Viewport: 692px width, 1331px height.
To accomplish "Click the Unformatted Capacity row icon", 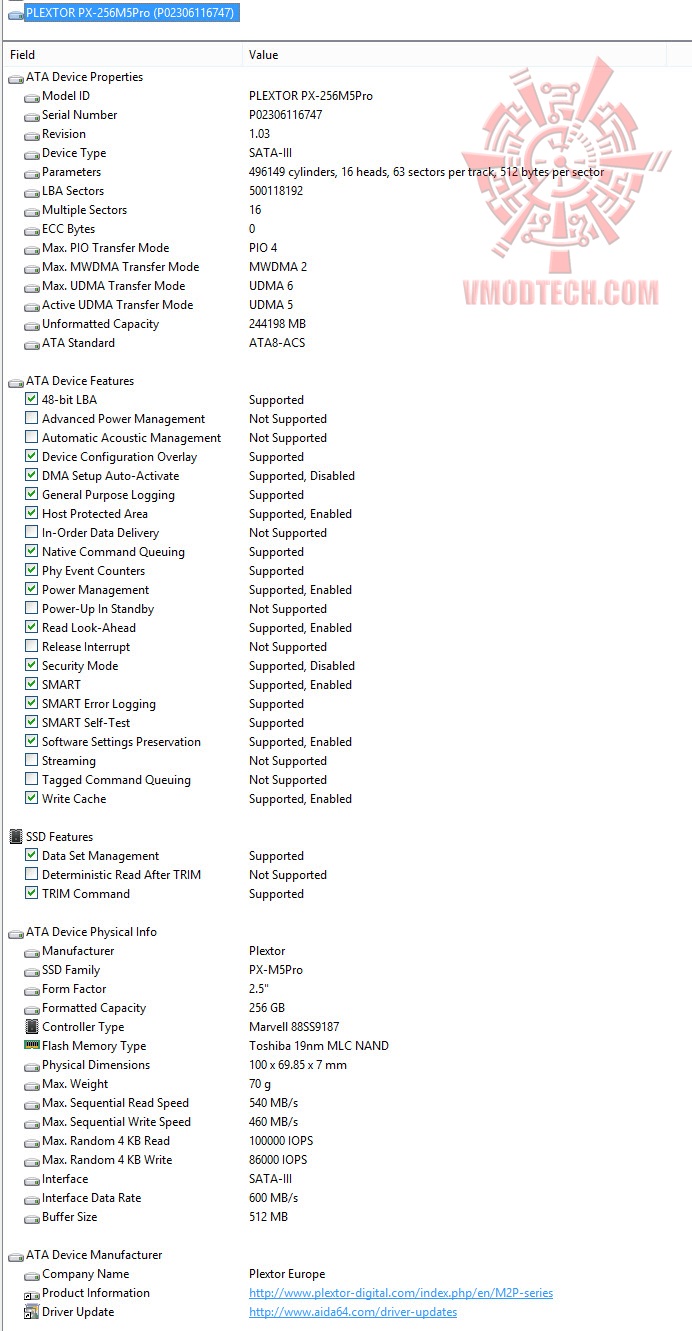I will click(32, 325).
